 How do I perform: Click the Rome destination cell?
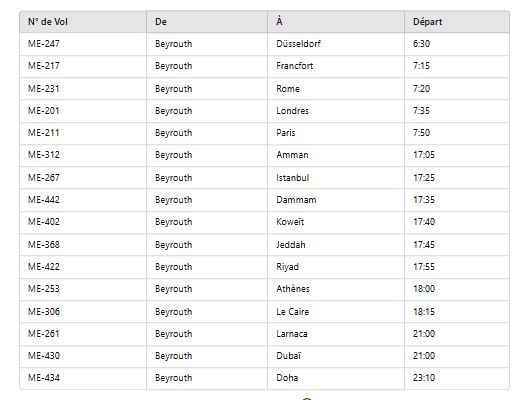336,89
